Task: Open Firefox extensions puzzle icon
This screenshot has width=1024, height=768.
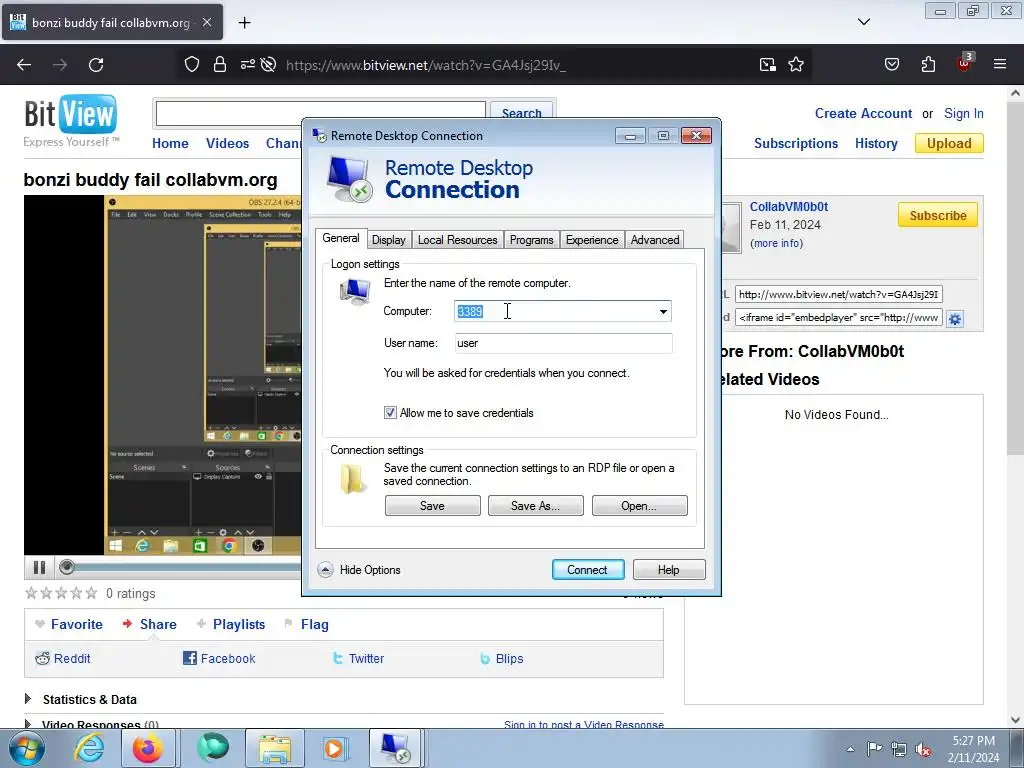Action: [x=928, y=64]
